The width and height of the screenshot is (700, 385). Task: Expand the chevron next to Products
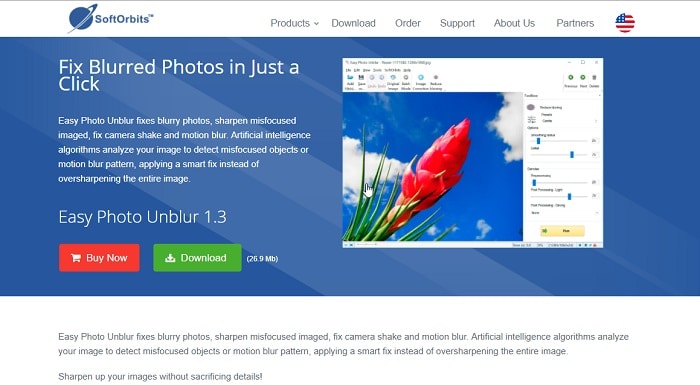click(x=316, y=24)
